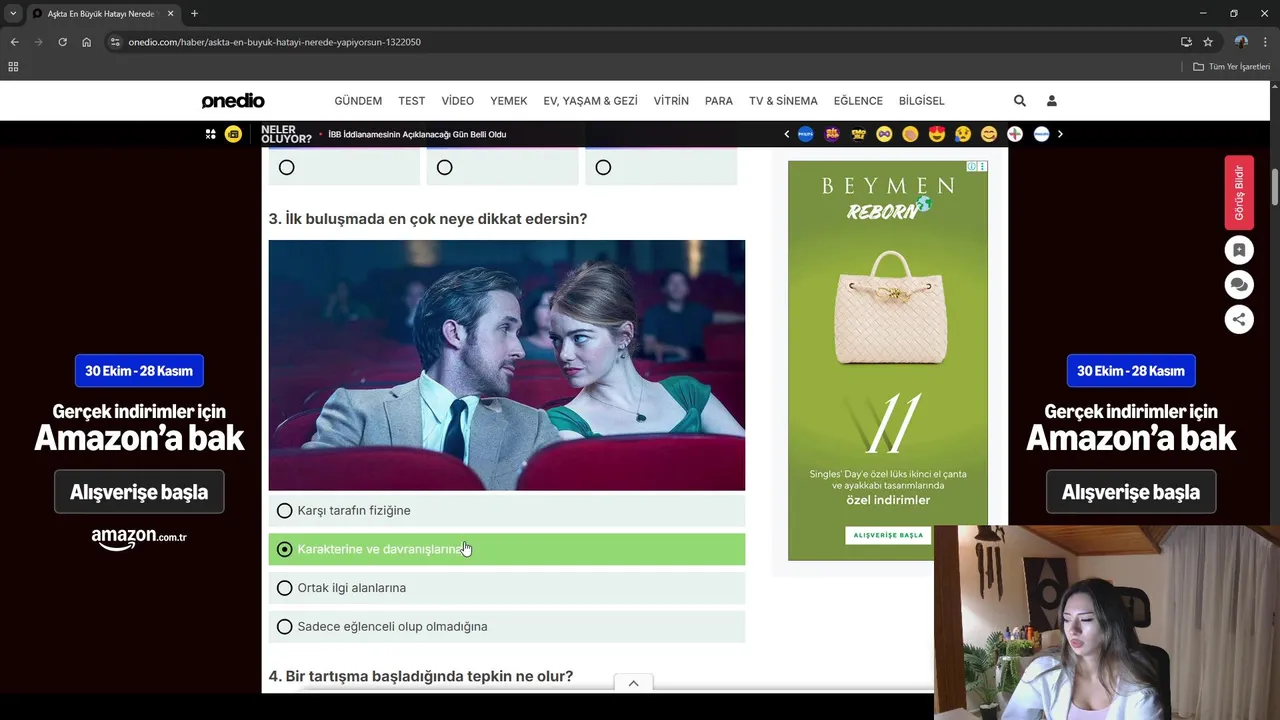The height and width of the screenshot is (720, 1280).
Task: Open the site search magnifier icon
Action: (1020, 101)
